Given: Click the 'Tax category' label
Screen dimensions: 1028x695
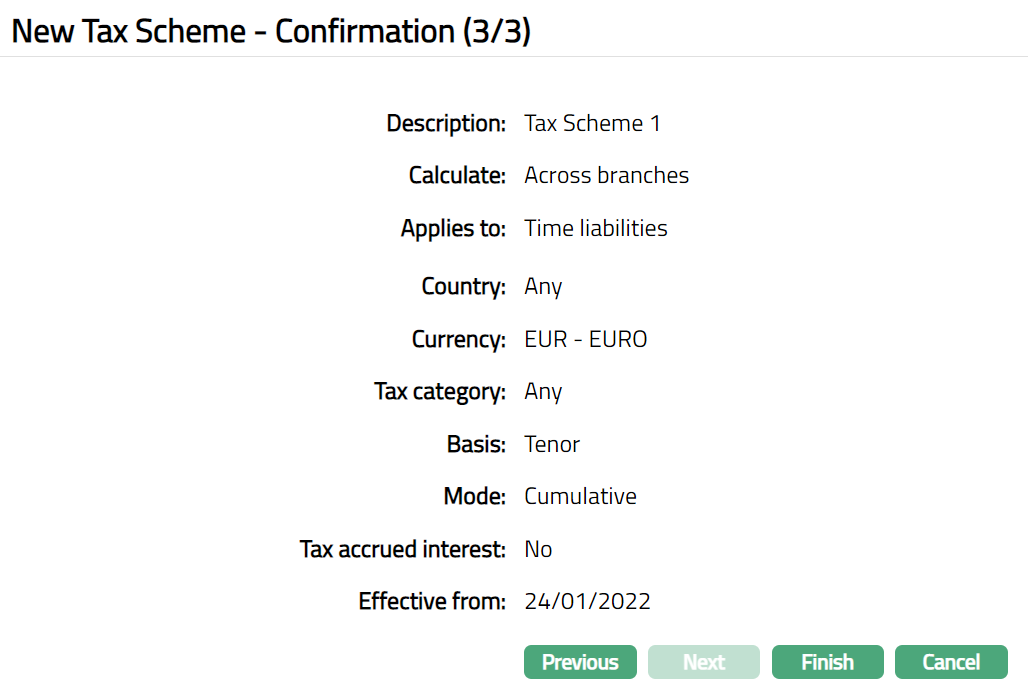Looking at the screenshot, I should [440, 392].
